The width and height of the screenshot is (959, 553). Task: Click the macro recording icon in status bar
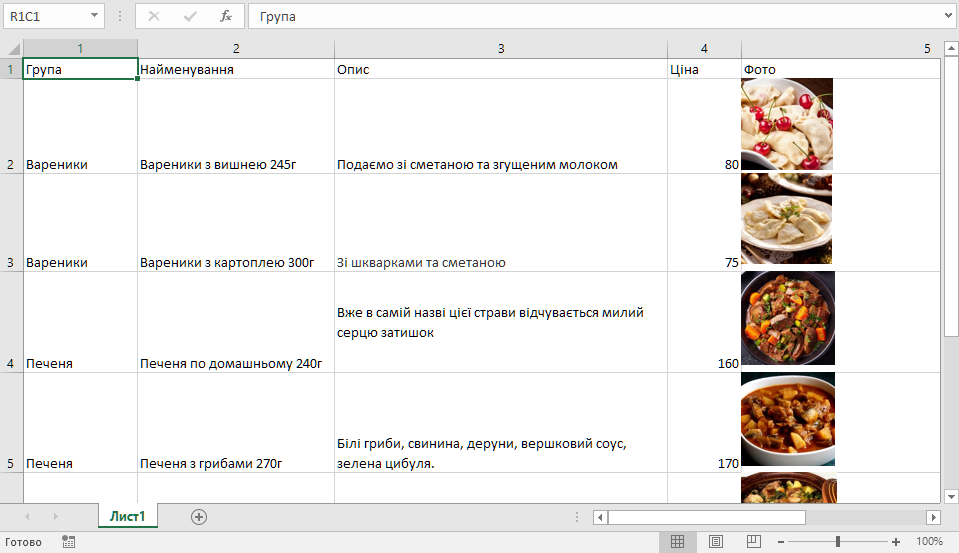point(69,541)
